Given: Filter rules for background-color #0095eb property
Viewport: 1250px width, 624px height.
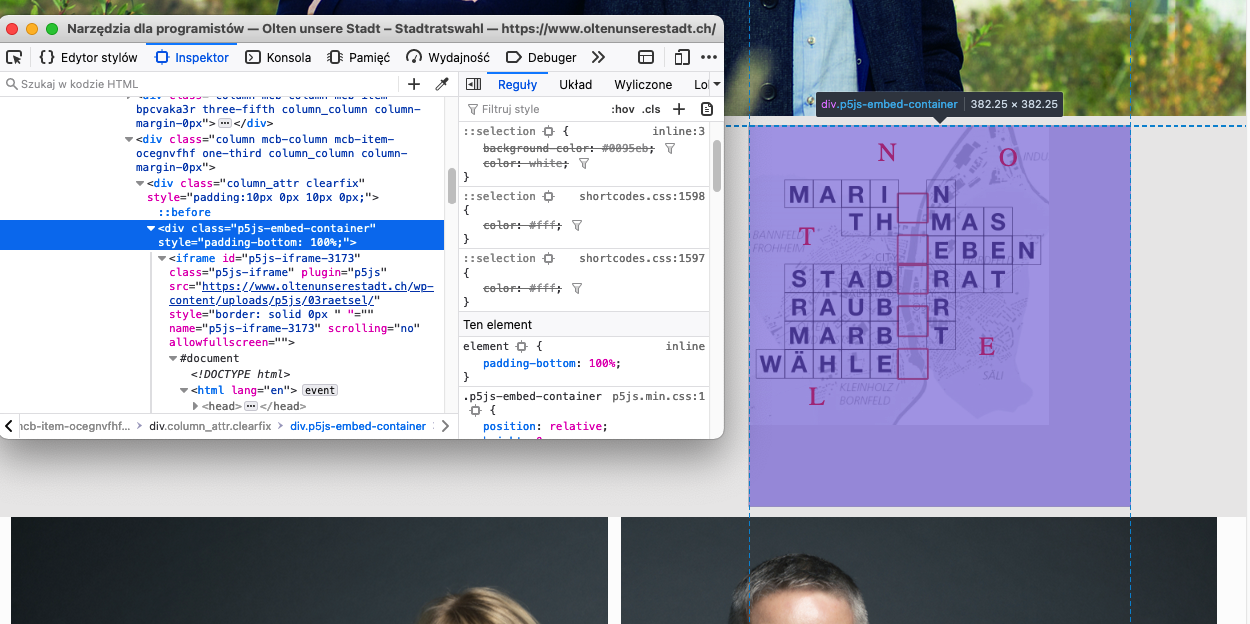Looking at the screenshot, I should click(x=670, y=148).
